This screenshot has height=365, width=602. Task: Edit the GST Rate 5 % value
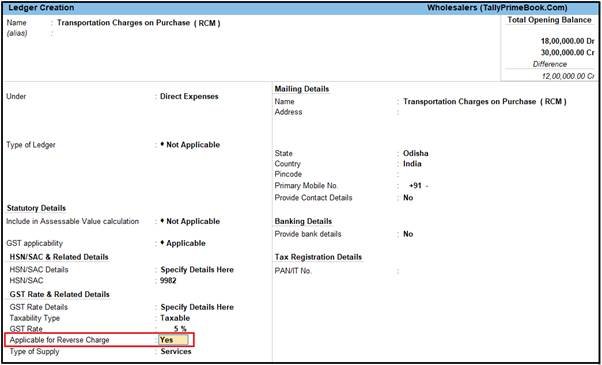[180, 329]
